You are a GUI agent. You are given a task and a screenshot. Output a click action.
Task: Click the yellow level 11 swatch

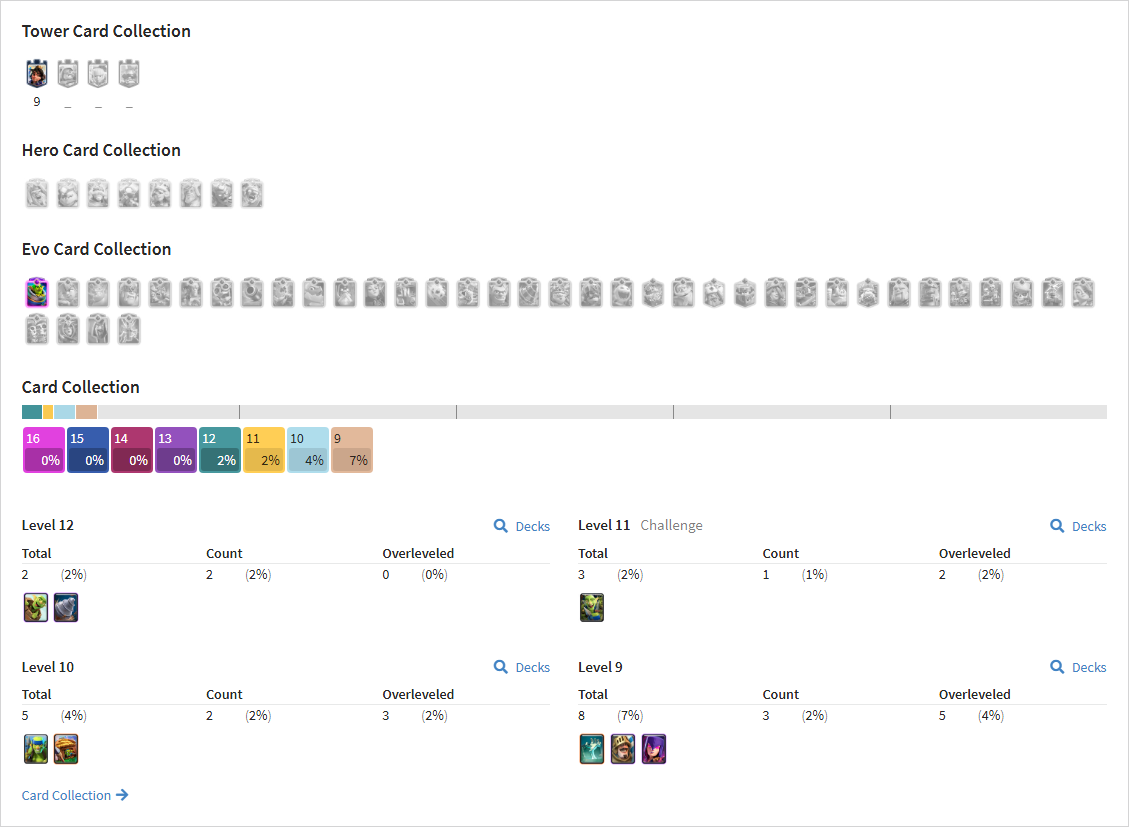[x=264, y=450]
